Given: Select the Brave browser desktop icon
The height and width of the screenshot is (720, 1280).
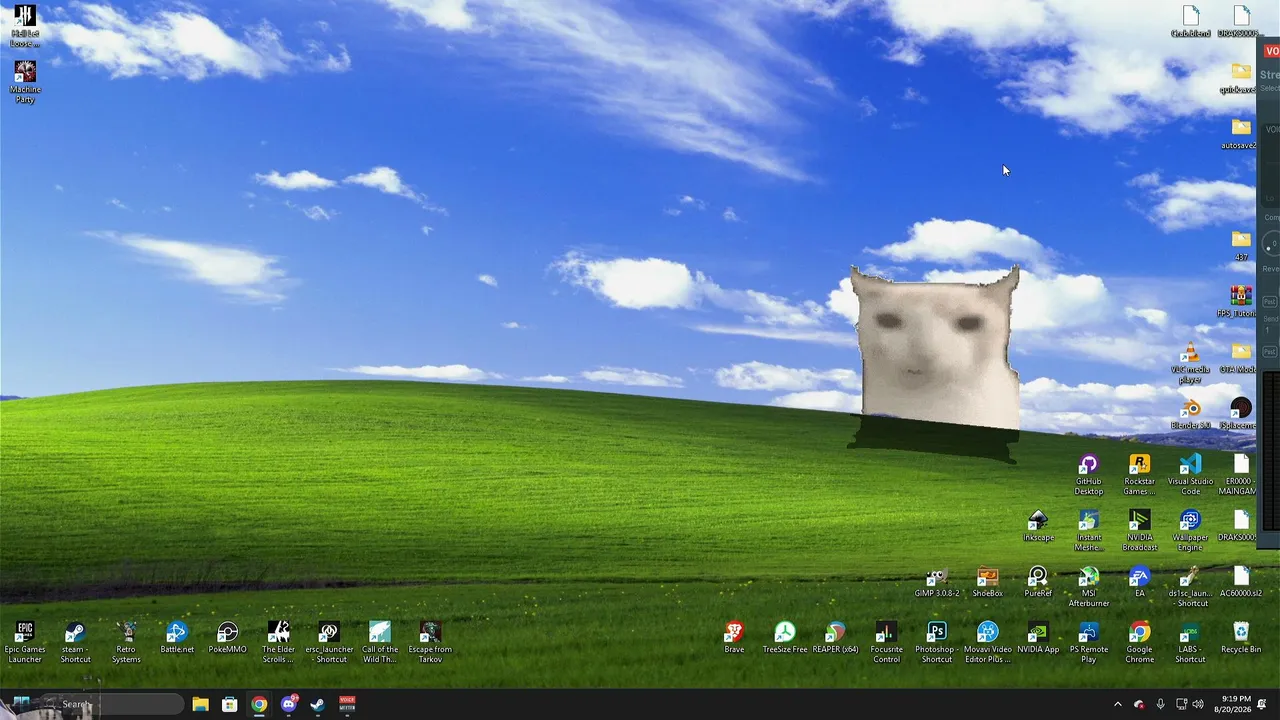Looking at the screenshot, I should click(x=734, y=637).
